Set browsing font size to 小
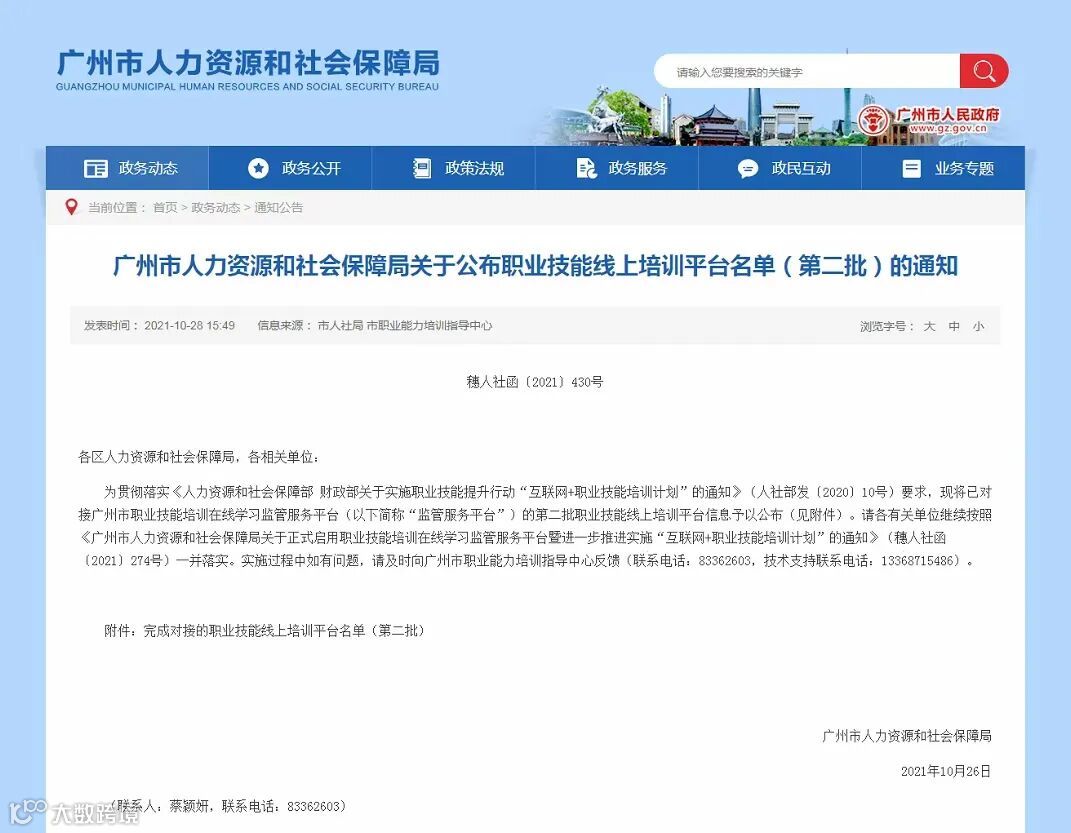The height and width of the screenshot is (833, 1071). (x=978, y=326)
